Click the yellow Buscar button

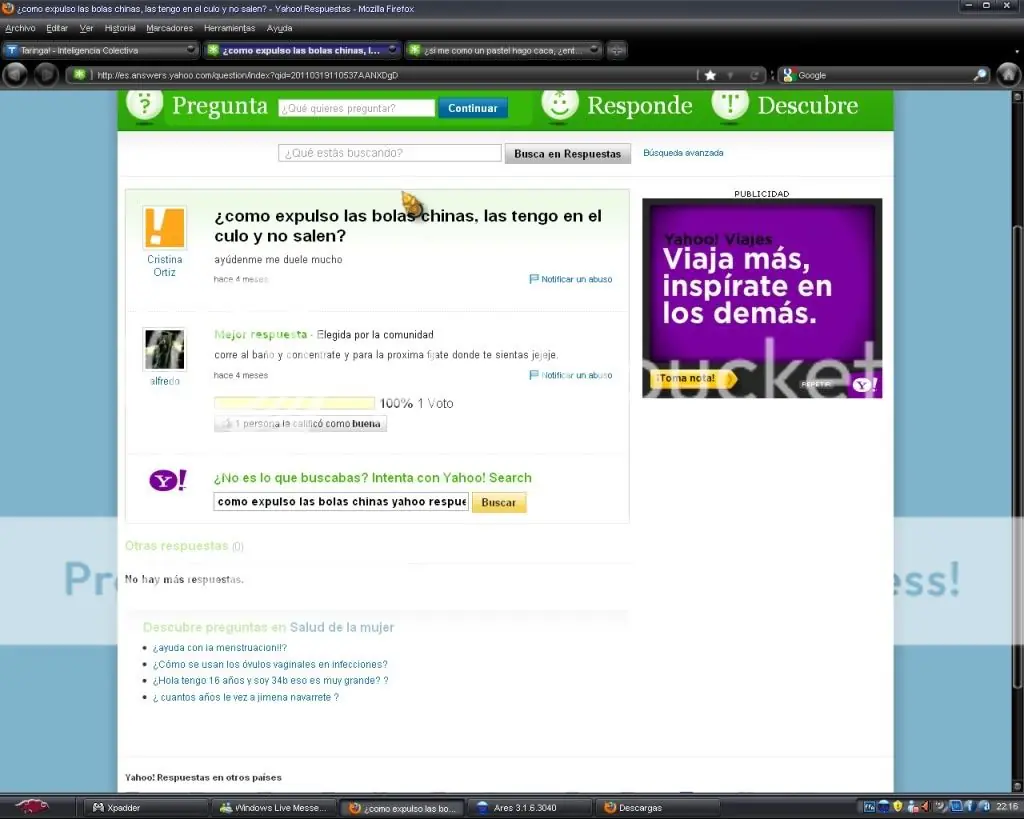(x=499, y=502)
